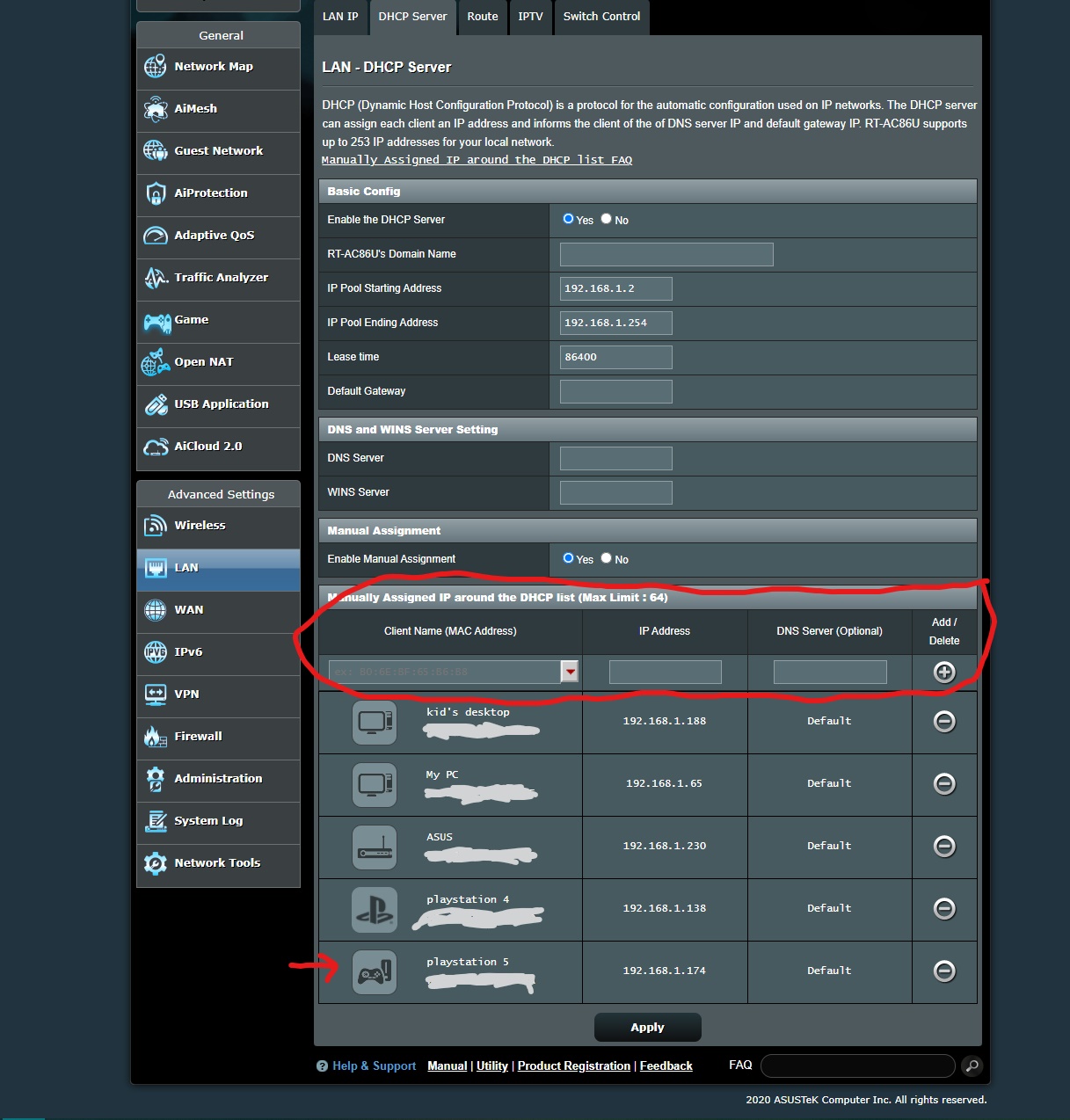Open Wireless advanced settings
This screenshot has width=1070, height=1120.
coord(218,526)
